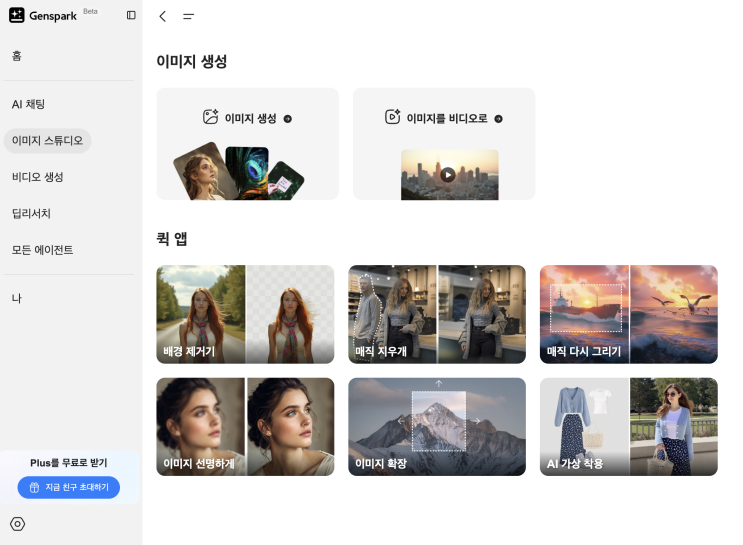This screenshot has height=545, width=743.
Task: Click the 이미지 생성 page heading
Action: (x=192, y=61)
